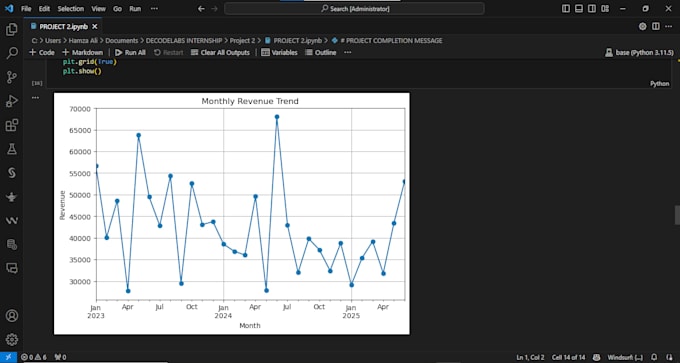Open cell output actions ellipsis
This screenshot has height=363, width=680.
point(35,98)
